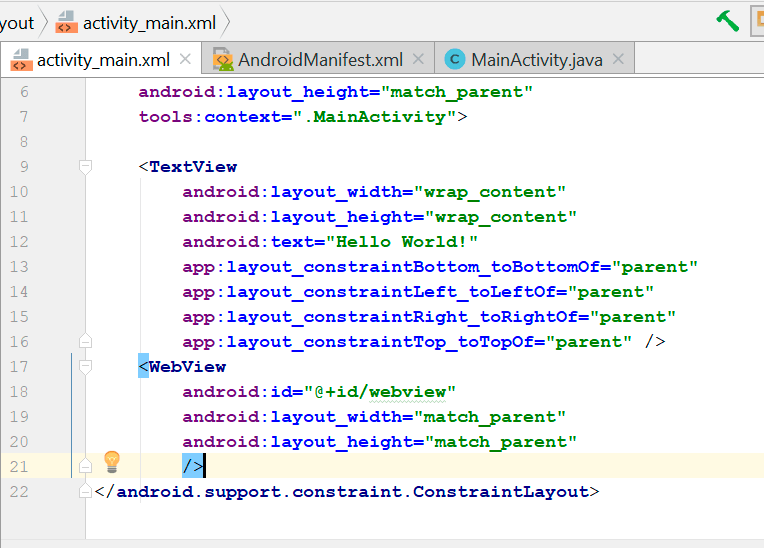Click the line number 9 in gutter
Screen dimensions: 764x548
click(24, 167)
